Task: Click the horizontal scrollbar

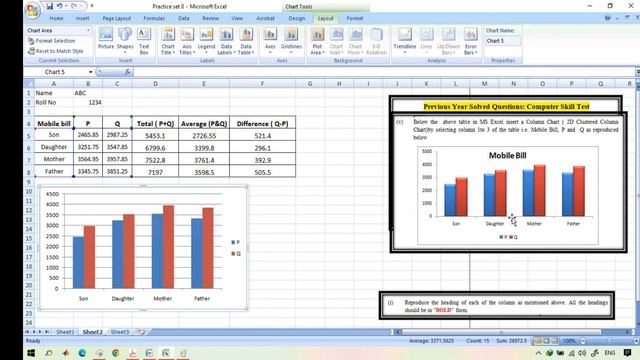Action: point(501,332)
